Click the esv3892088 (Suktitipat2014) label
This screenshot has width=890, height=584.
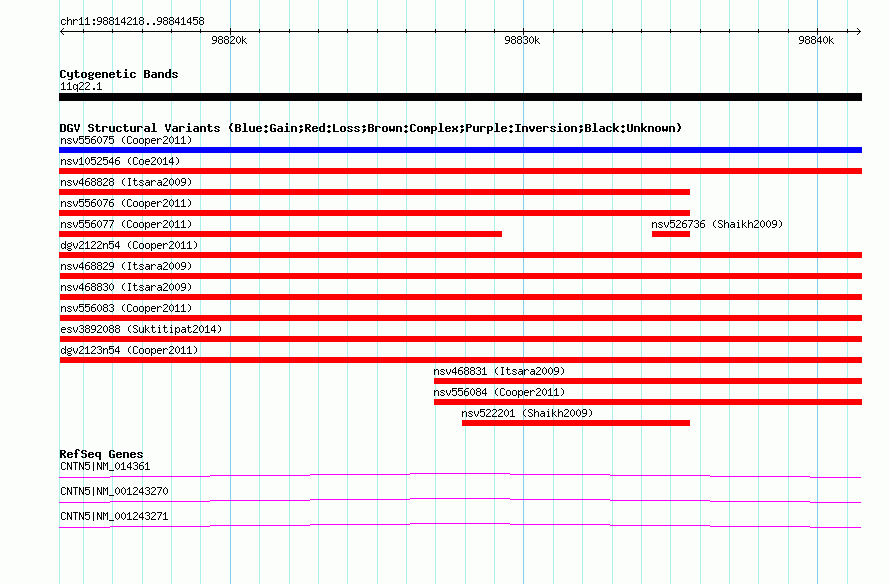[141, 329]
